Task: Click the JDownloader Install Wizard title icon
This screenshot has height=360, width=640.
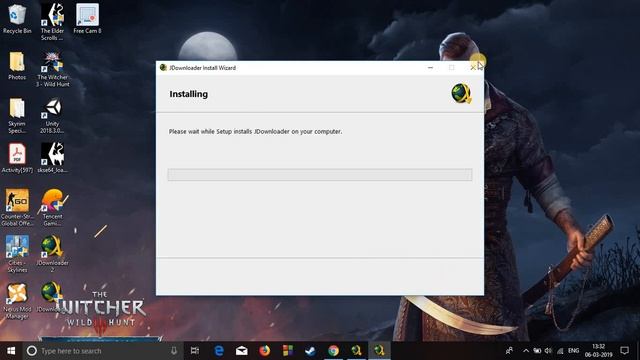Action: (163, 68)
